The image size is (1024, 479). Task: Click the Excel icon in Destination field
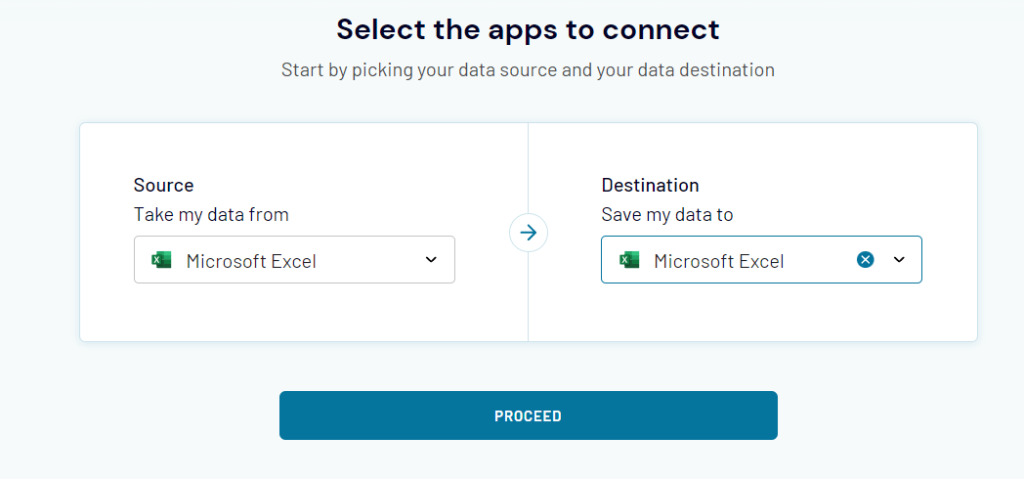[x=629, y=260]
